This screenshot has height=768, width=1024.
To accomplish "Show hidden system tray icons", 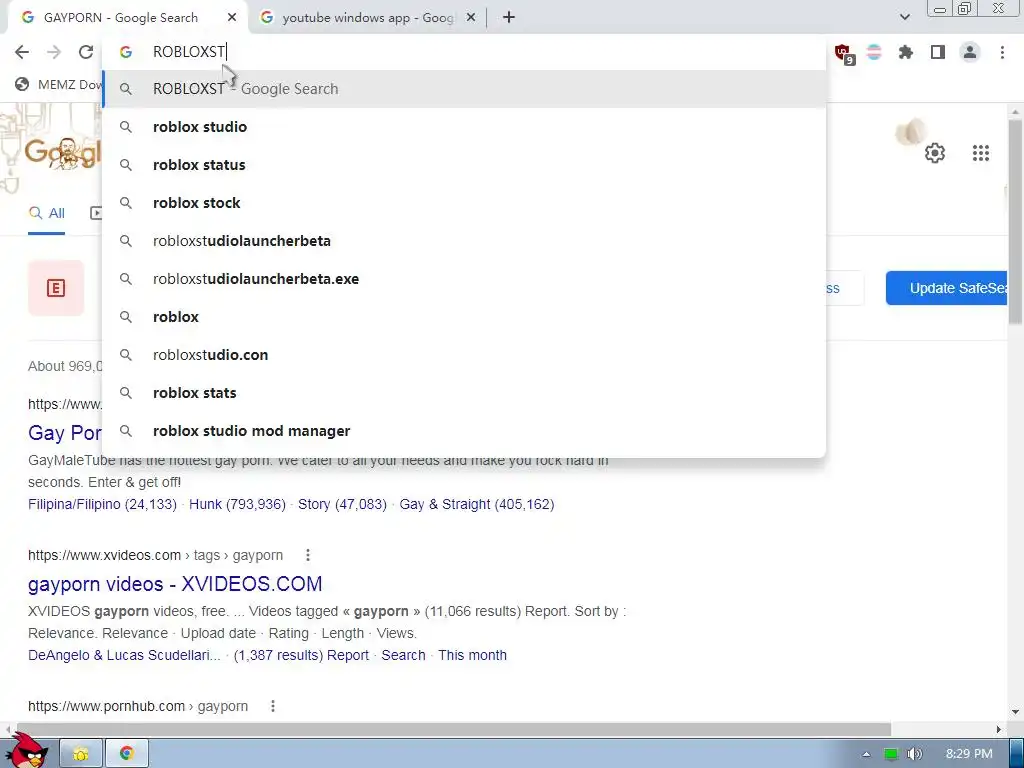I will [x=866, y=754].
